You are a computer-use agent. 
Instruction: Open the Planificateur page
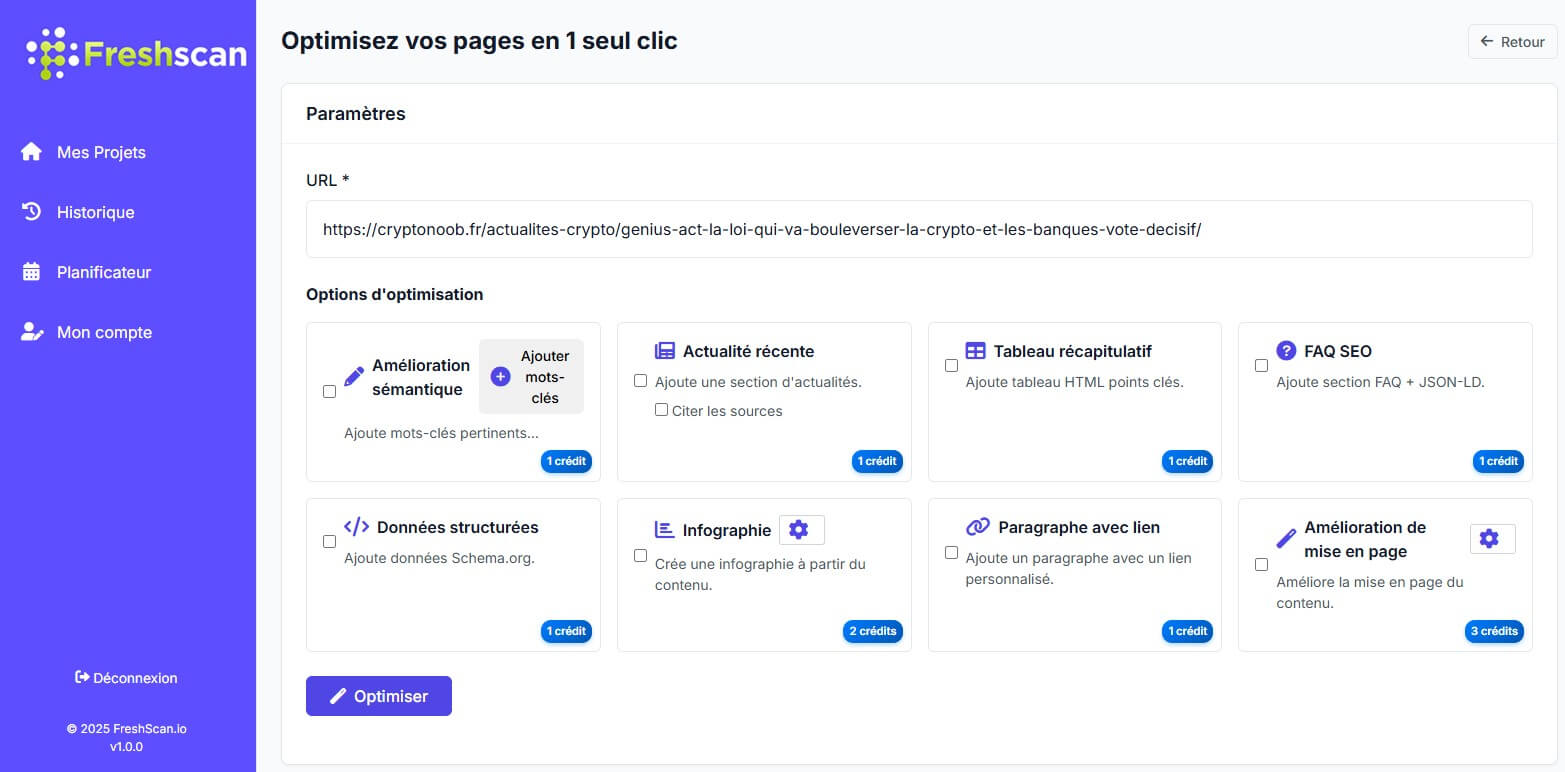pyautogui.click(x=103, y=272)
